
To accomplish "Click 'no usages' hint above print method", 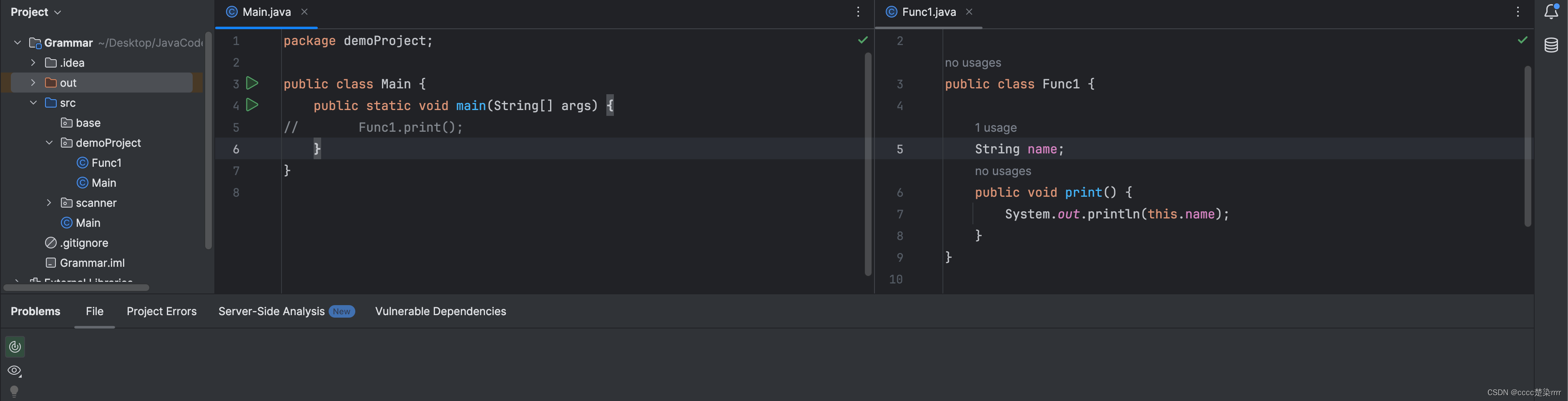I will pyautogui.click(x=1003, y=172).
